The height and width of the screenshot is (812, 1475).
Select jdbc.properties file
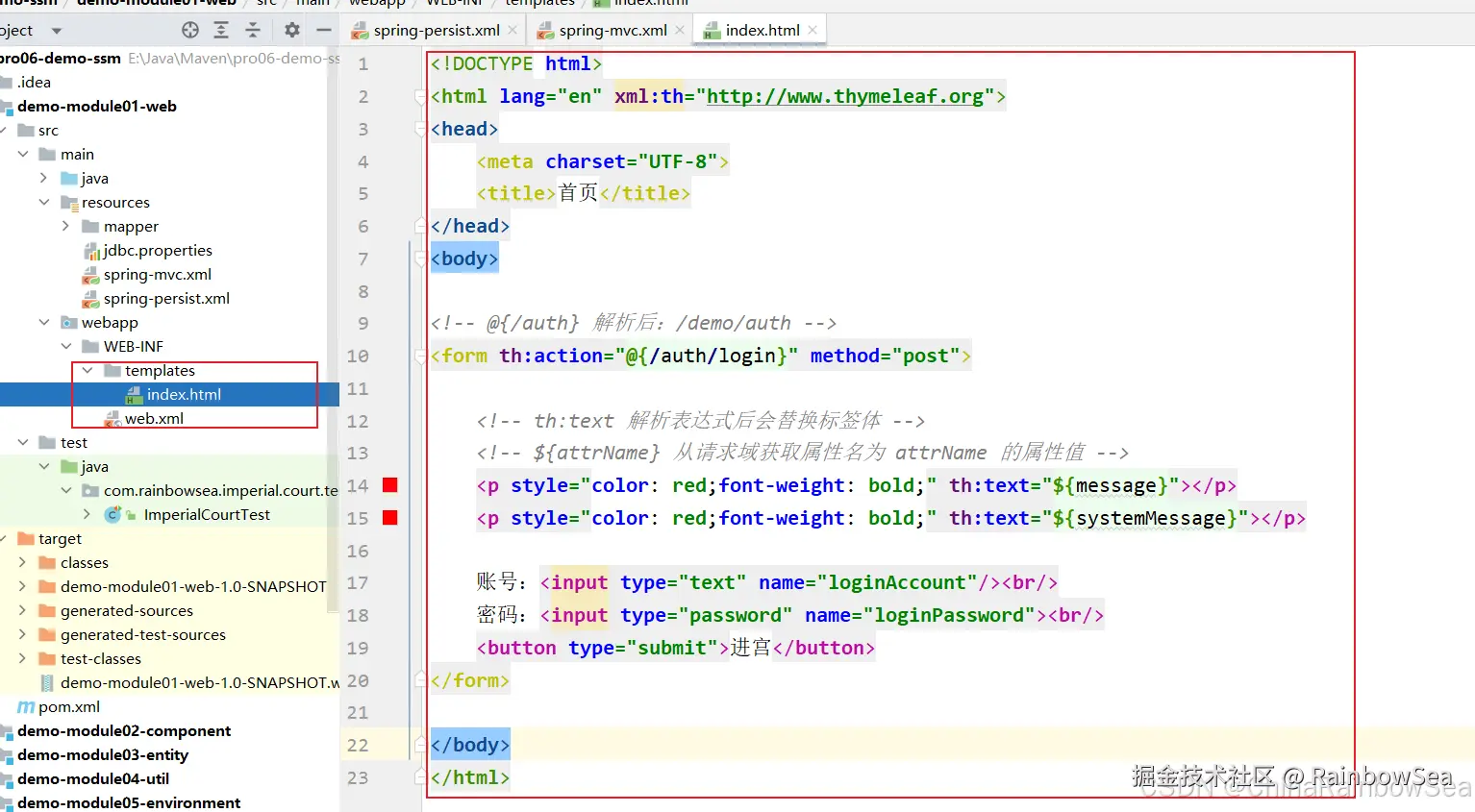pos(158,250)
